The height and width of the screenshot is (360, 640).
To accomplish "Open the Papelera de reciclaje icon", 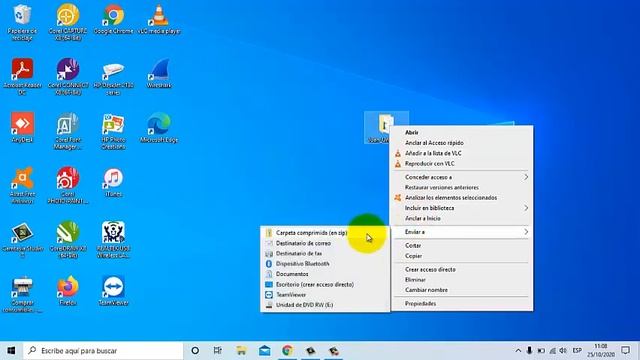I will coord(22,22).
